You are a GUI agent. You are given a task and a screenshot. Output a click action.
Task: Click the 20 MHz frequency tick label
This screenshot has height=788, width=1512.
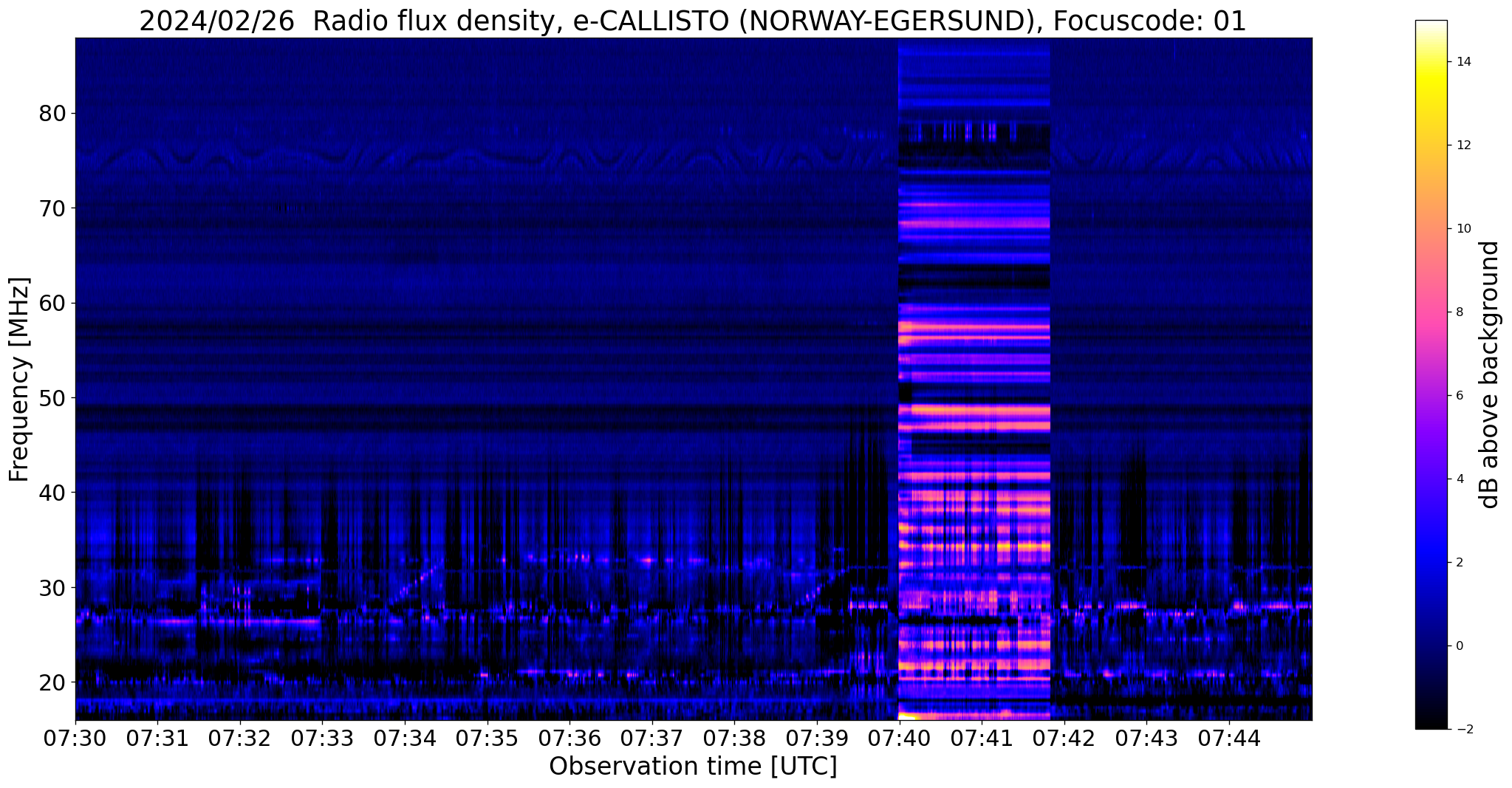[52, 682]
